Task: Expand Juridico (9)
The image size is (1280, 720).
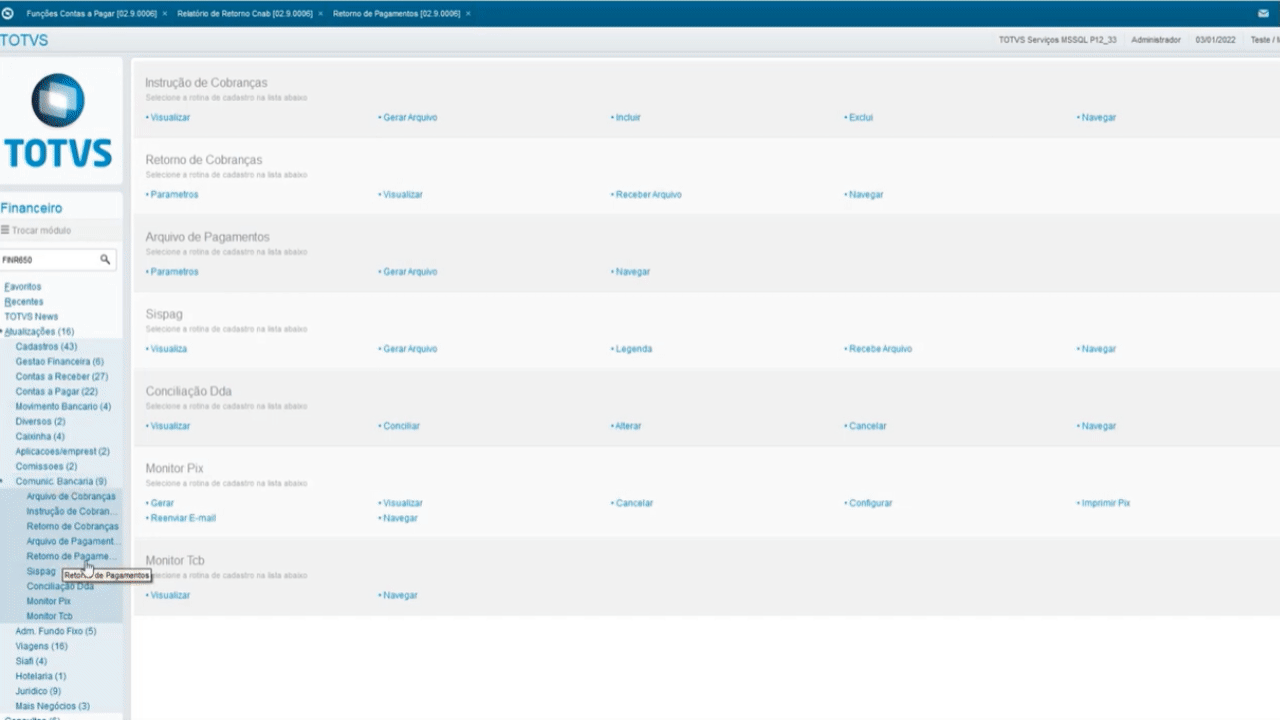Action: tap(38, 692)
